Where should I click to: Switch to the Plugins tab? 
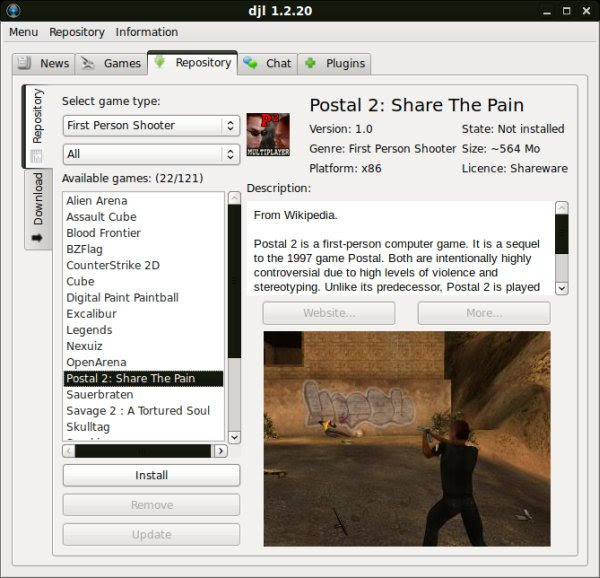pyautogui.click(x=334, y=63)
